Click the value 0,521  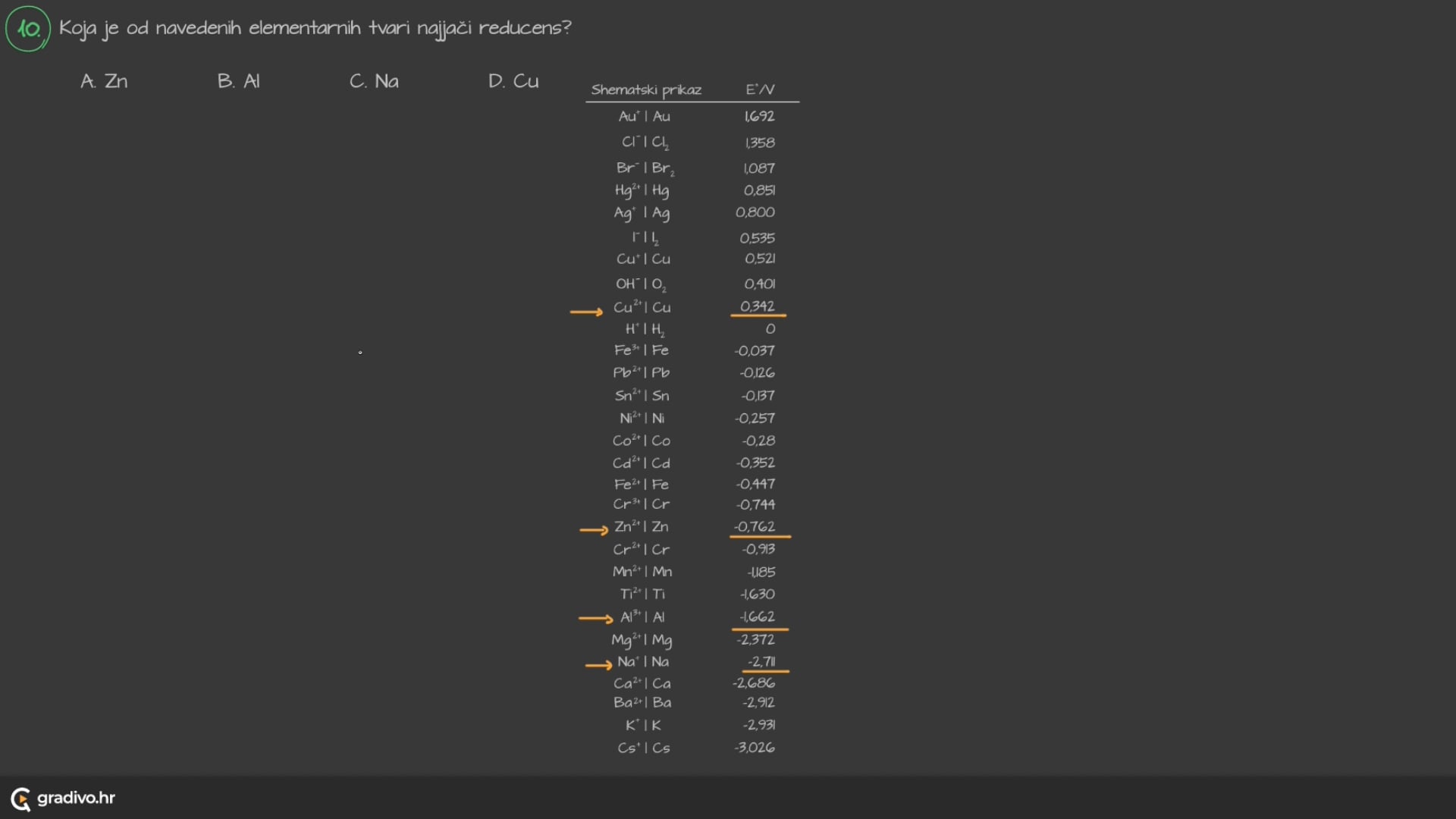click(x=760, y=259)
